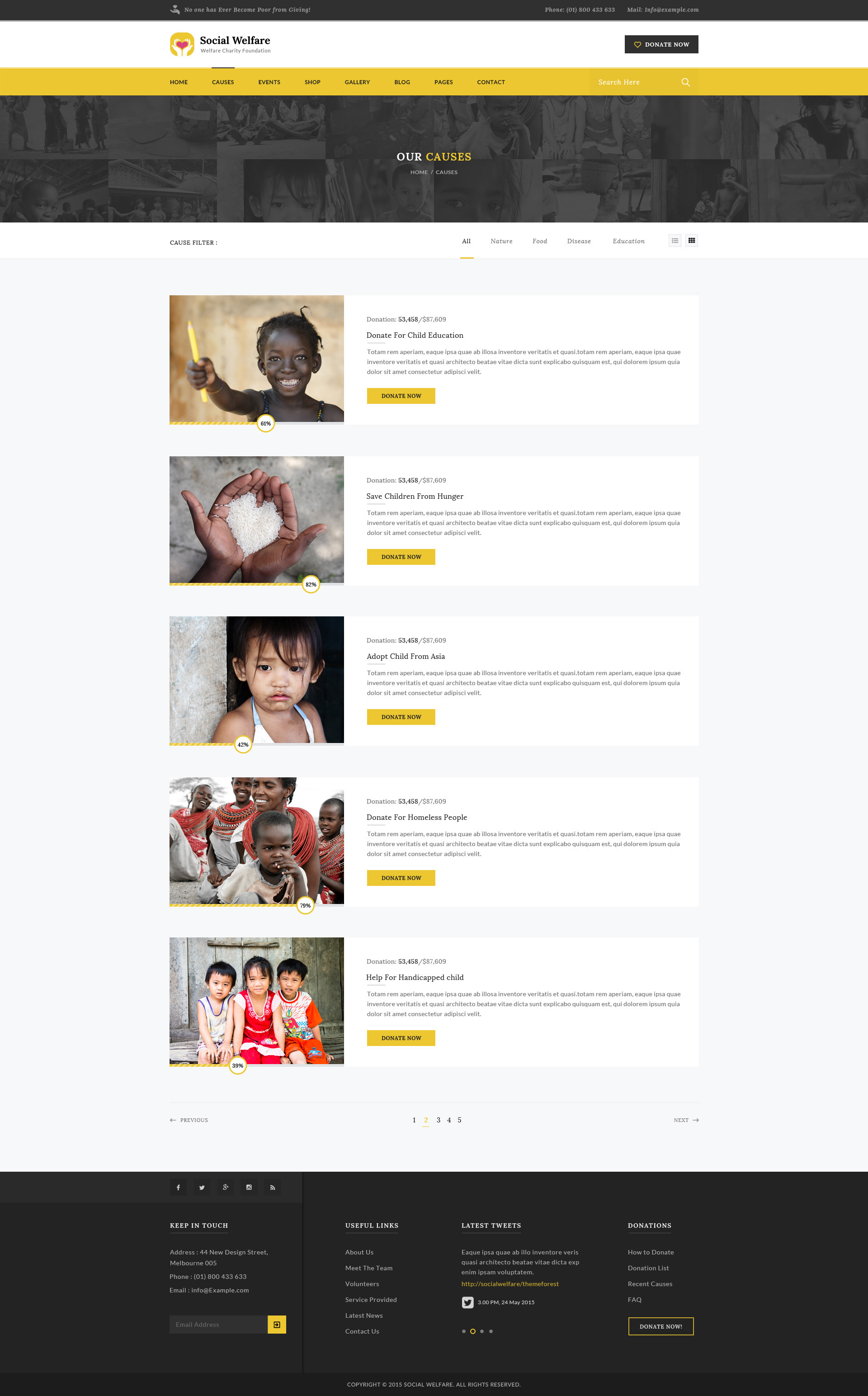Click the search magnifier icon
The image size is (868, 1396).
coord(685,82)
